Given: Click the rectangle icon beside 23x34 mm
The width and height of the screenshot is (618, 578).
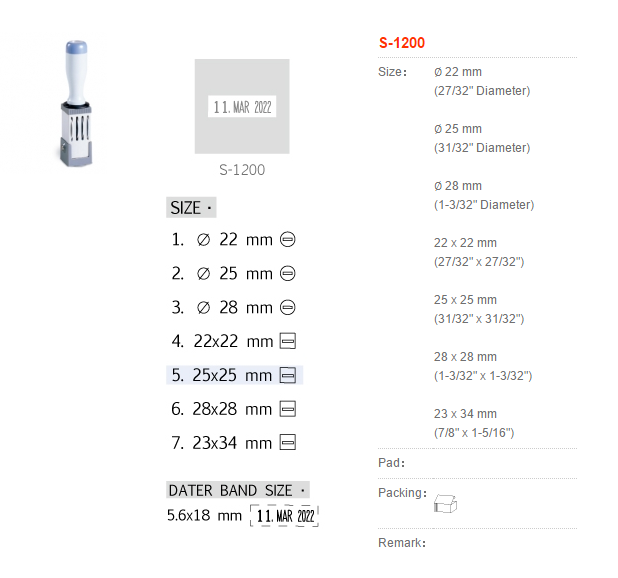Looking at the screenshot, I should click(288, 442).
